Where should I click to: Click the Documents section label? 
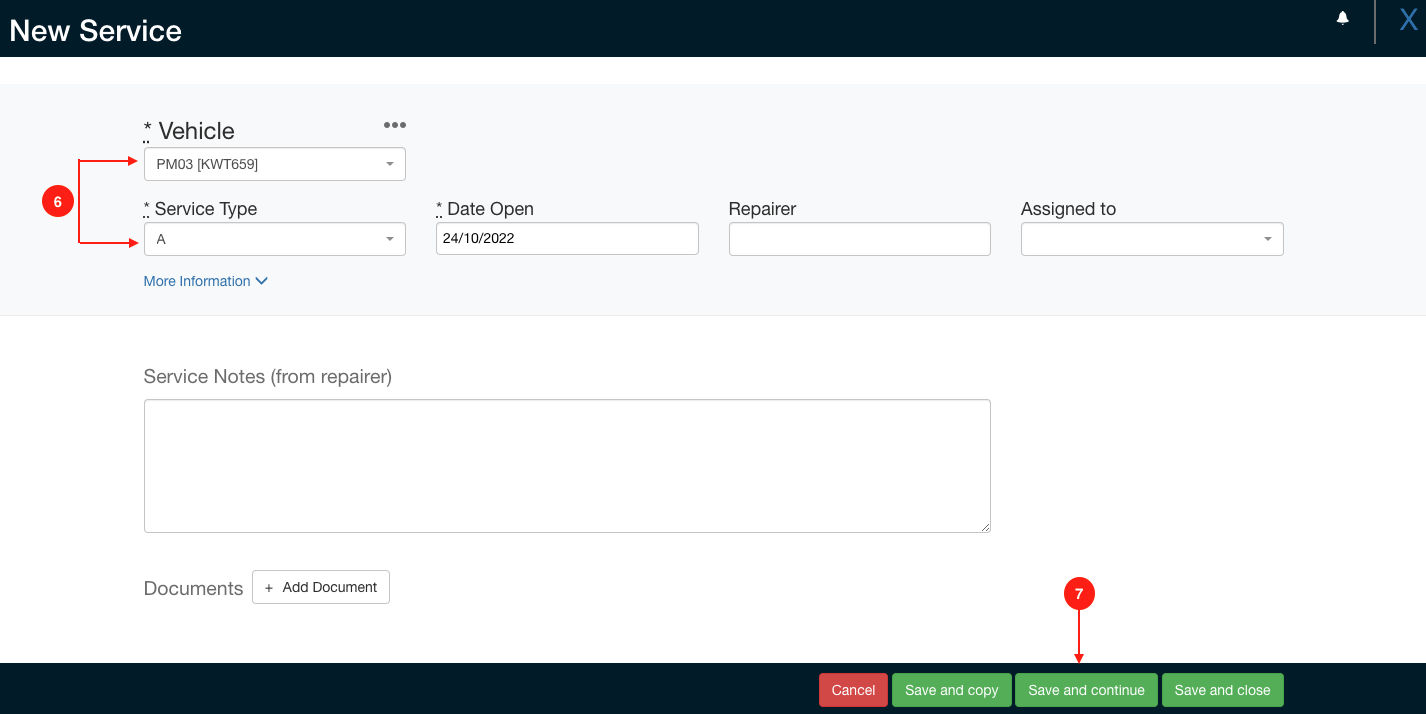click(x=193, y=589)
